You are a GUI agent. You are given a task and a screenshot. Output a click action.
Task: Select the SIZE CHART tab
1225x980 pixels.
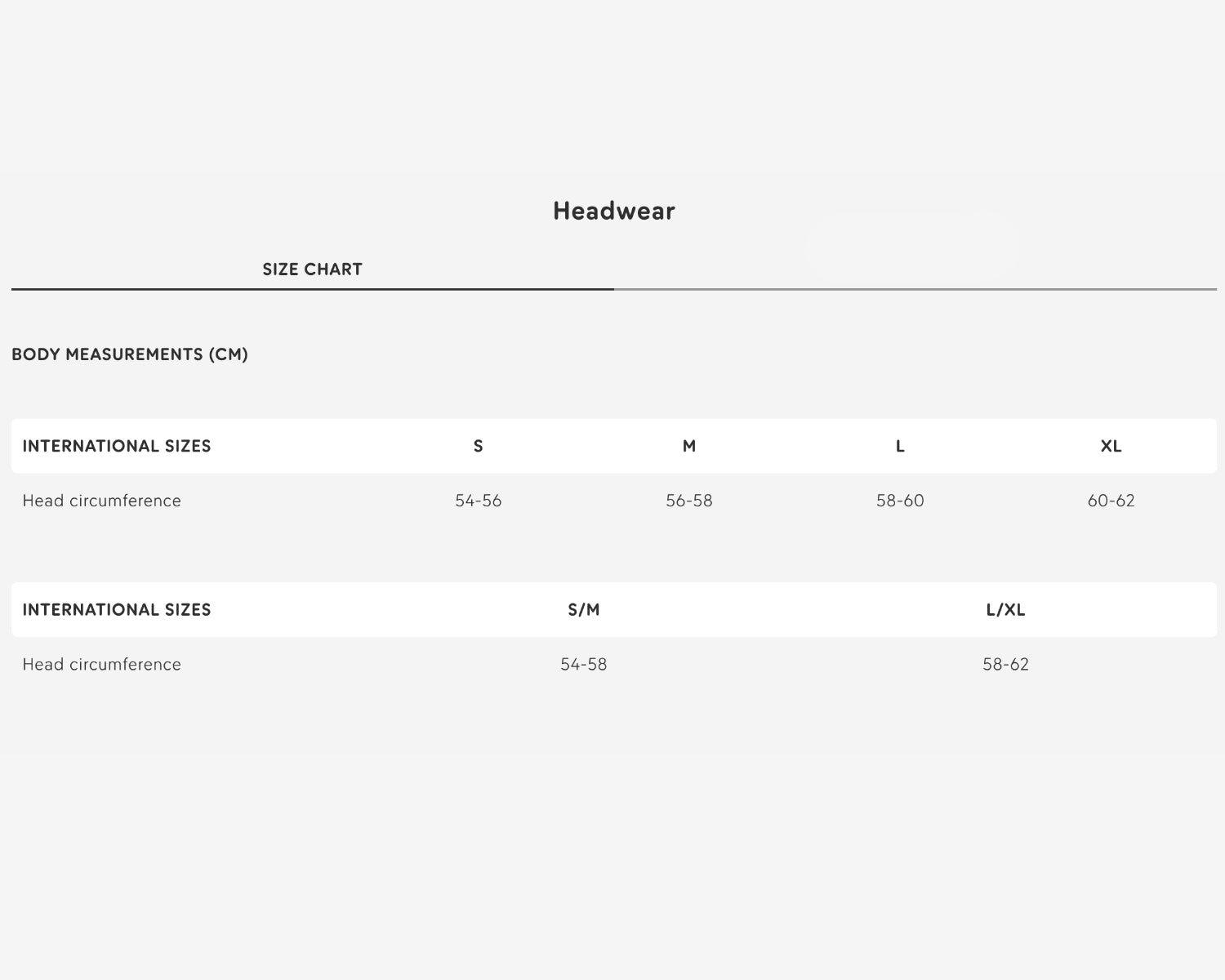pos(312,269)
